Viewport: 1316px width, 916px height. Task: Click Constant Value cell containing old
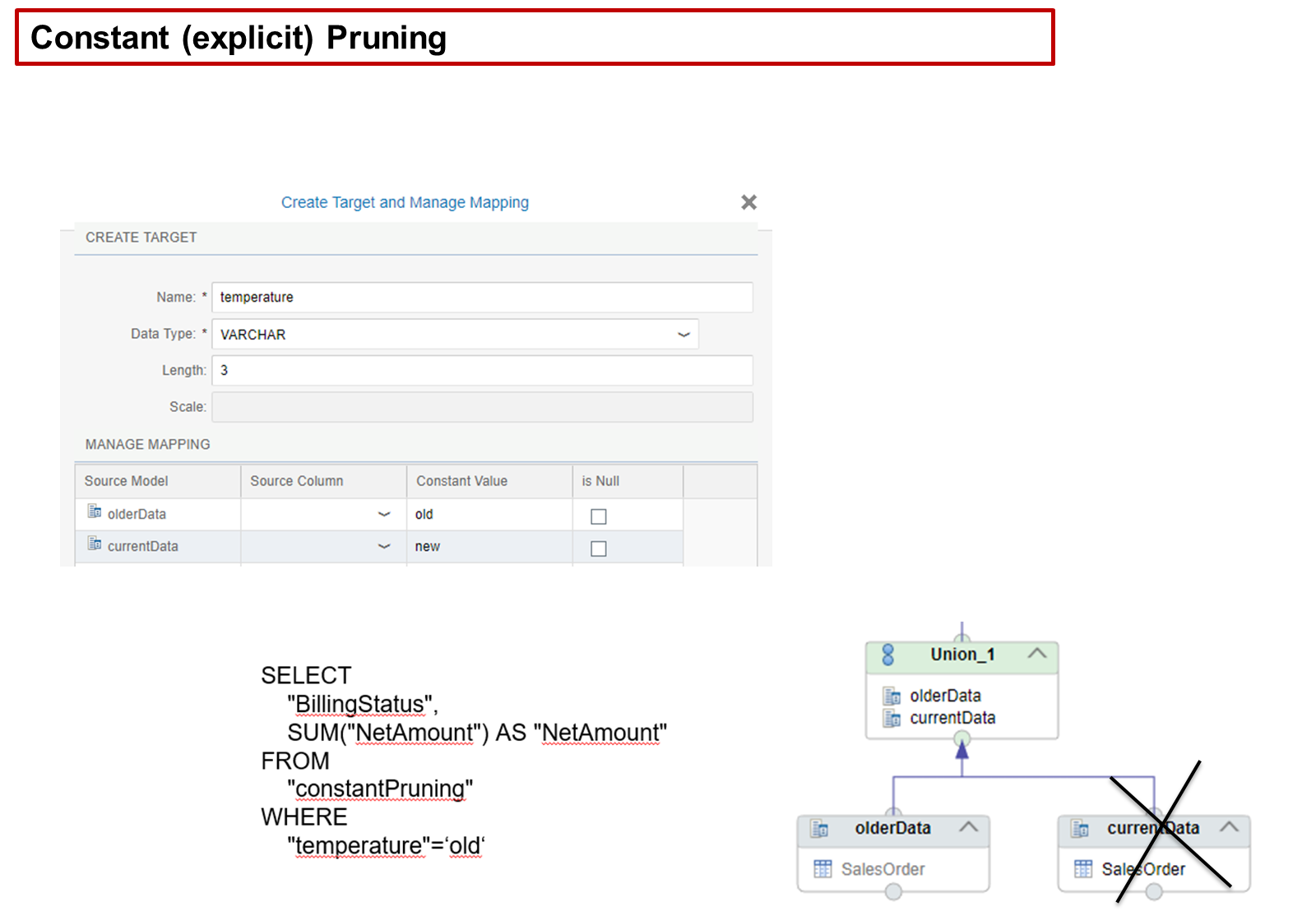tap(489, 515)
